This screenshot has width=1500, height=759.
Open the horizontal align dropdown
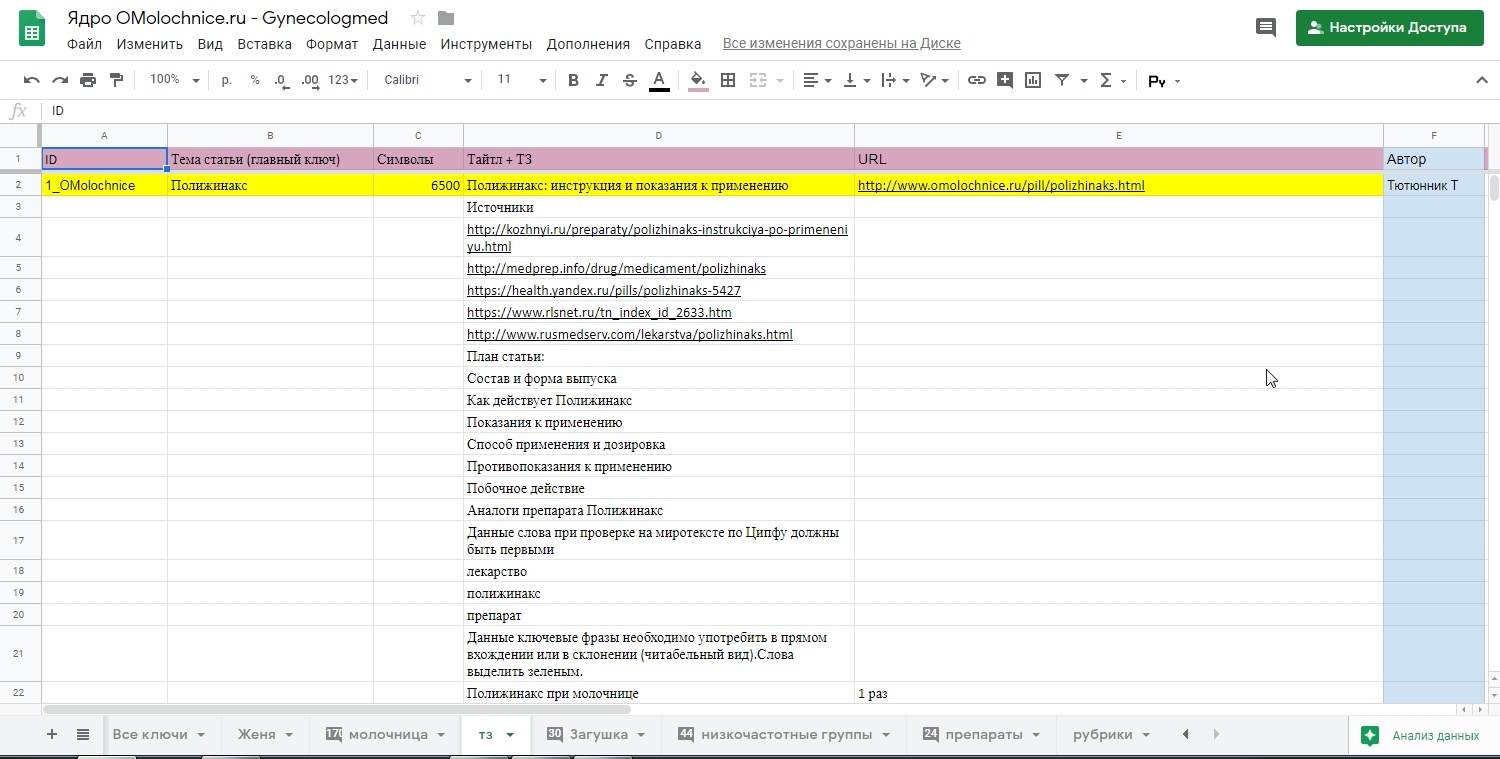pyautogui.click(x=817, y=81)
